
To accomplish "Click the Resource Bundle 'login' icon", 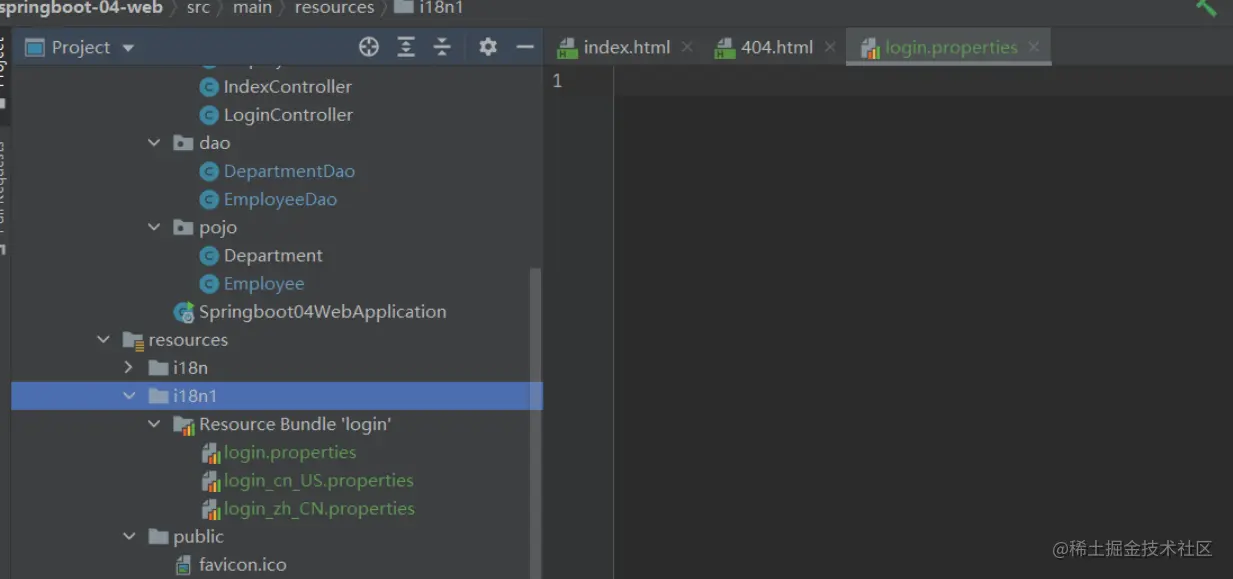I will click(184, 425).
